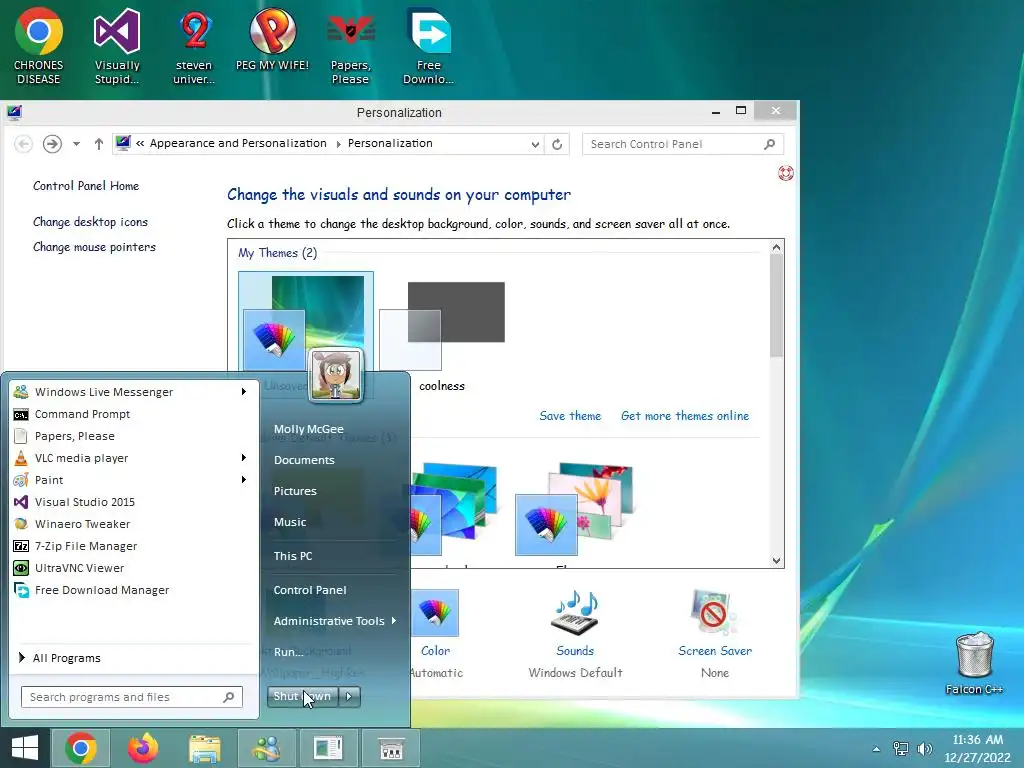This screenshot has width=1024, height=768.
Task: Open the Shut down options arrow
Action: pyautogui.click(x=349, y=697)
